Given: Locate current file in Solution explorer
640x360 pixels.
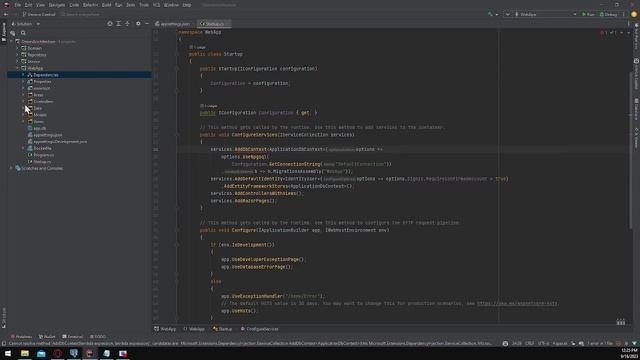Looking at the screenshot, I should 110,24.
